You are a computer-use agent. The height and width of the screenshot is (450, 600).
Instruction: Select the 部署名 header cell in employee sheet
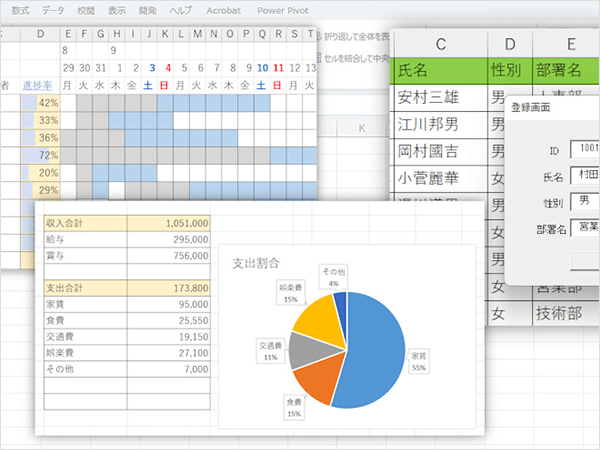[566, 70]
